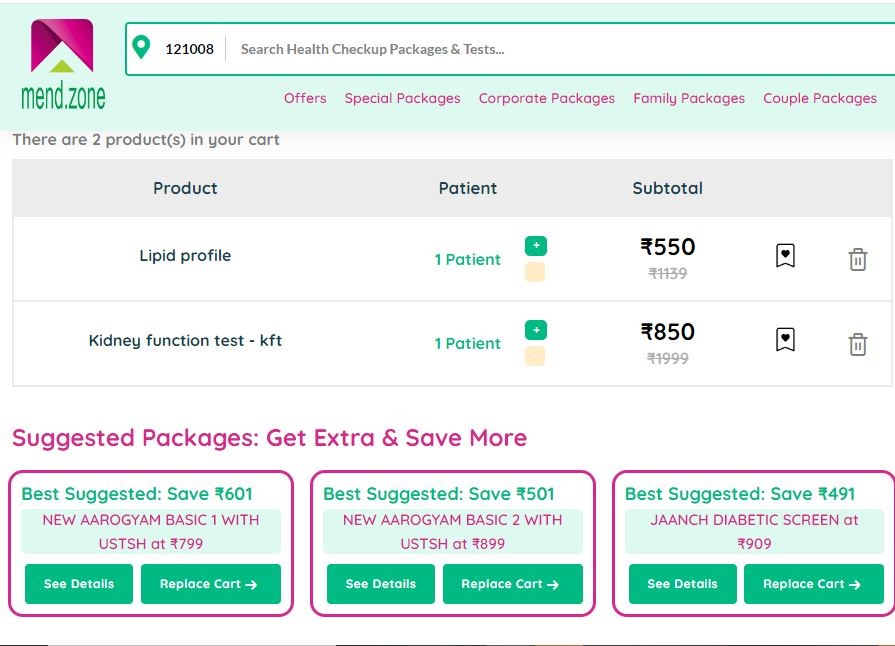
Task: Decrease patient count for Lipid profile
Action: click(536, 272)
